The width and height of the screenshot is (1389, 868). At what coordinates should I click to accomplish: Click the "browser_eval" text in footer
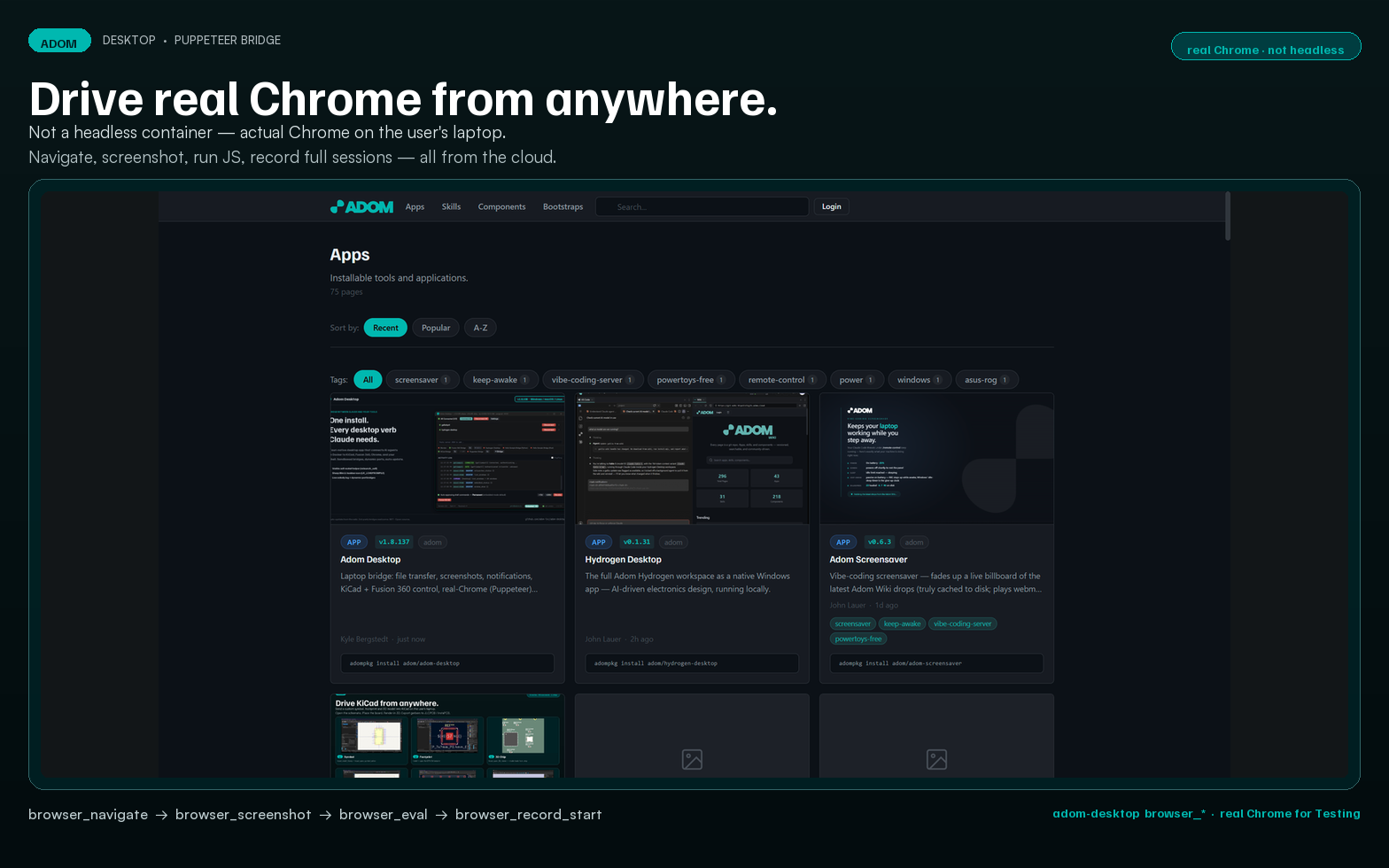click(384, 815)
